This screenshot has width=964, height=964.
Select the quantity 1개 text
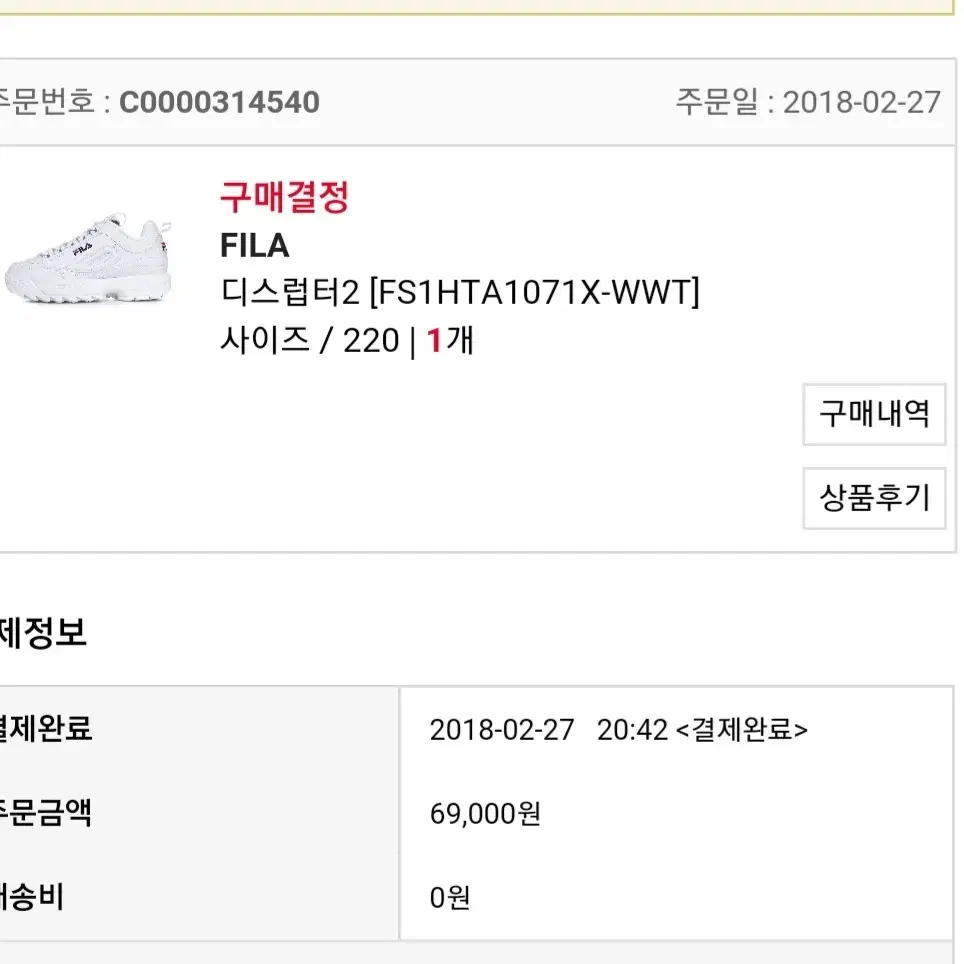[450, 340]
